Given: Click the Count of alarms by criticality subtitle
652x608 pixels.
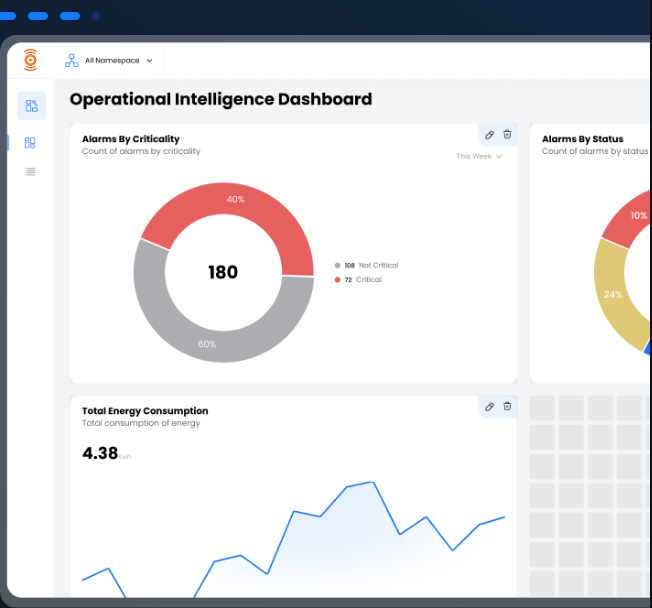Looking at the screenshot, I should [x=141, y=151].
